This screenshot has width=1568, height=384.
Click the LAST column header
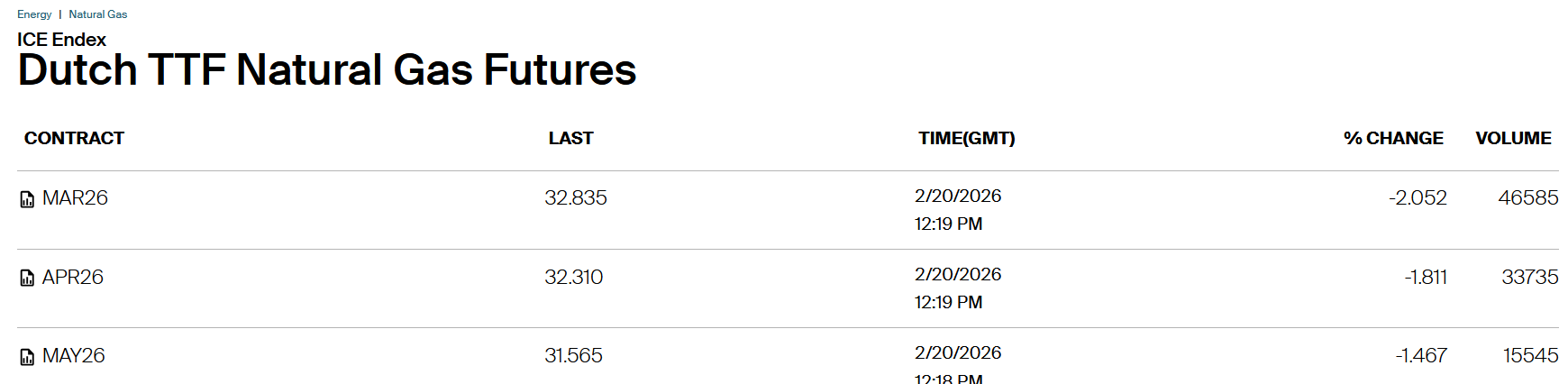pyautogui.click(x=570, y=138)
